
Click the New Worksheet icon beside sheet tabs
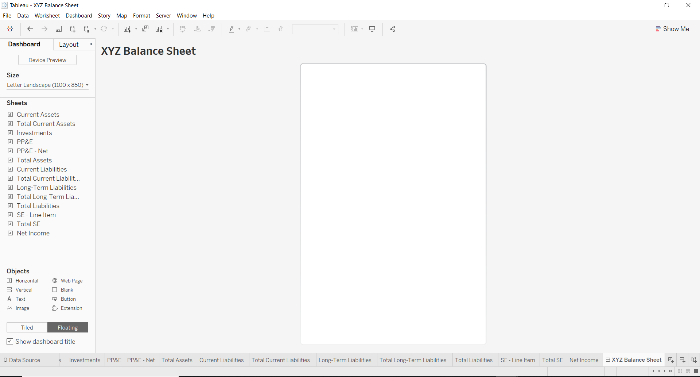tap(671, 360)
